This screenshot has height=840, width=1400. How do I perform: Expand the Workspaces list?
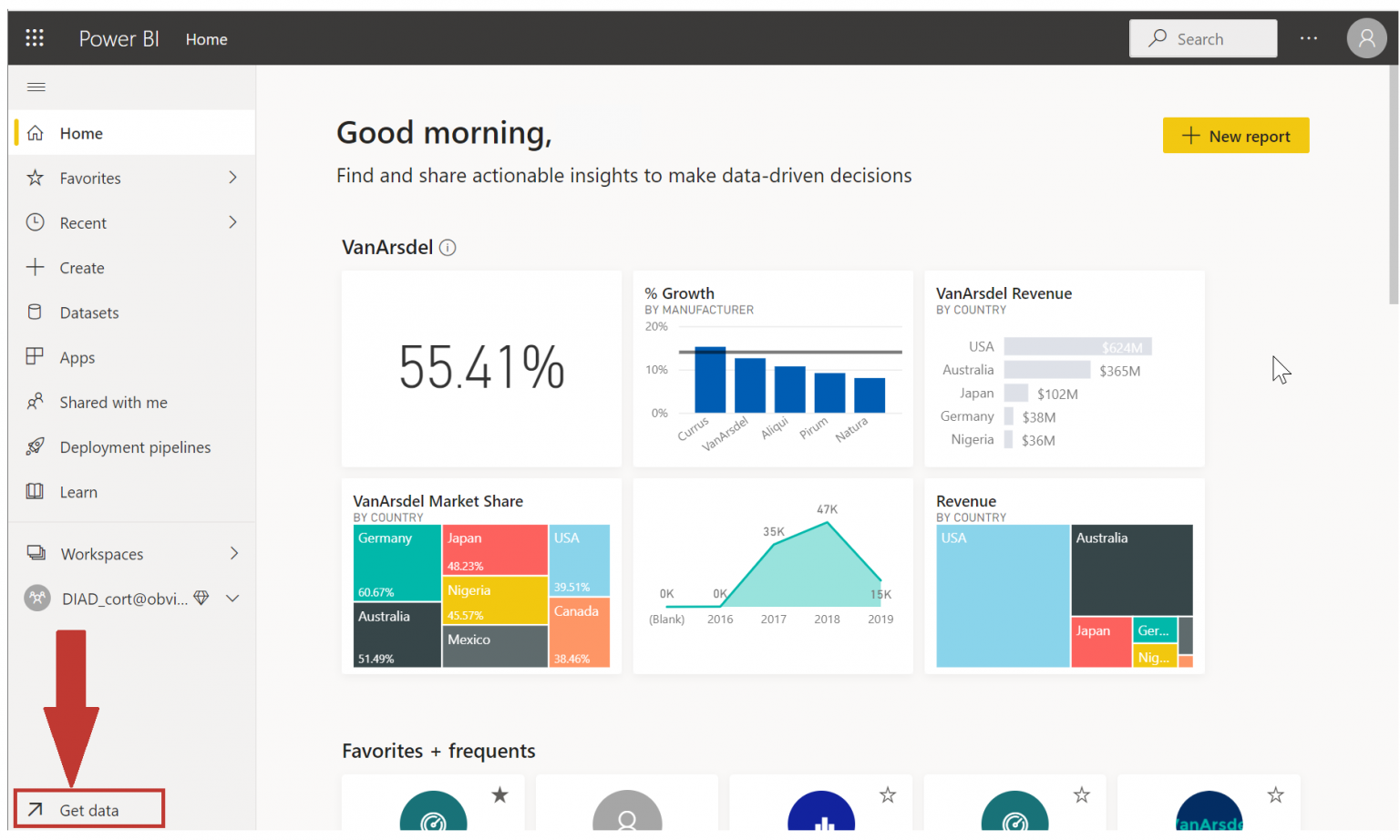233,553
